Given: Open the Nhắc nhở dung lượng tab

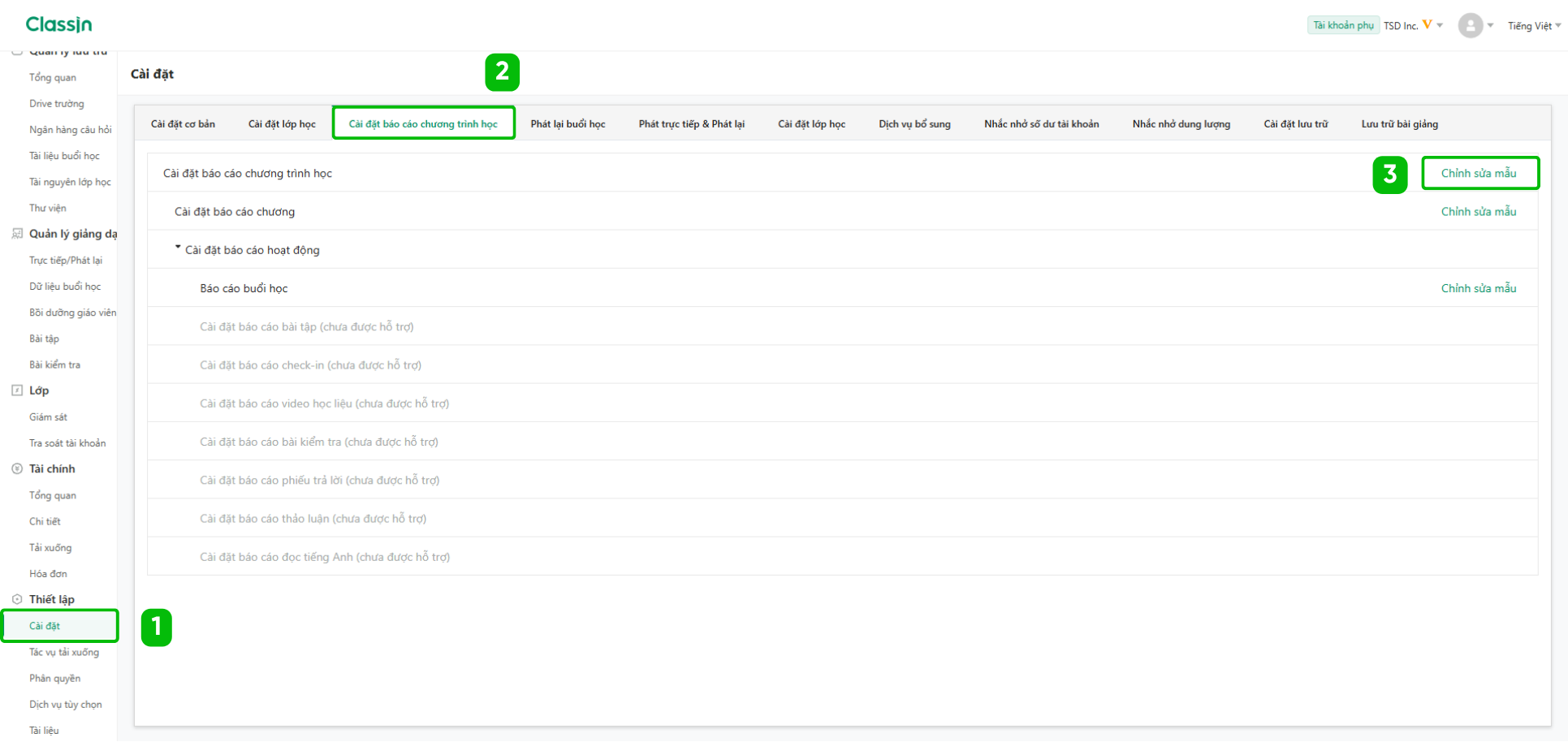Looking at the screenshot, I should [x=1181, y=124].
